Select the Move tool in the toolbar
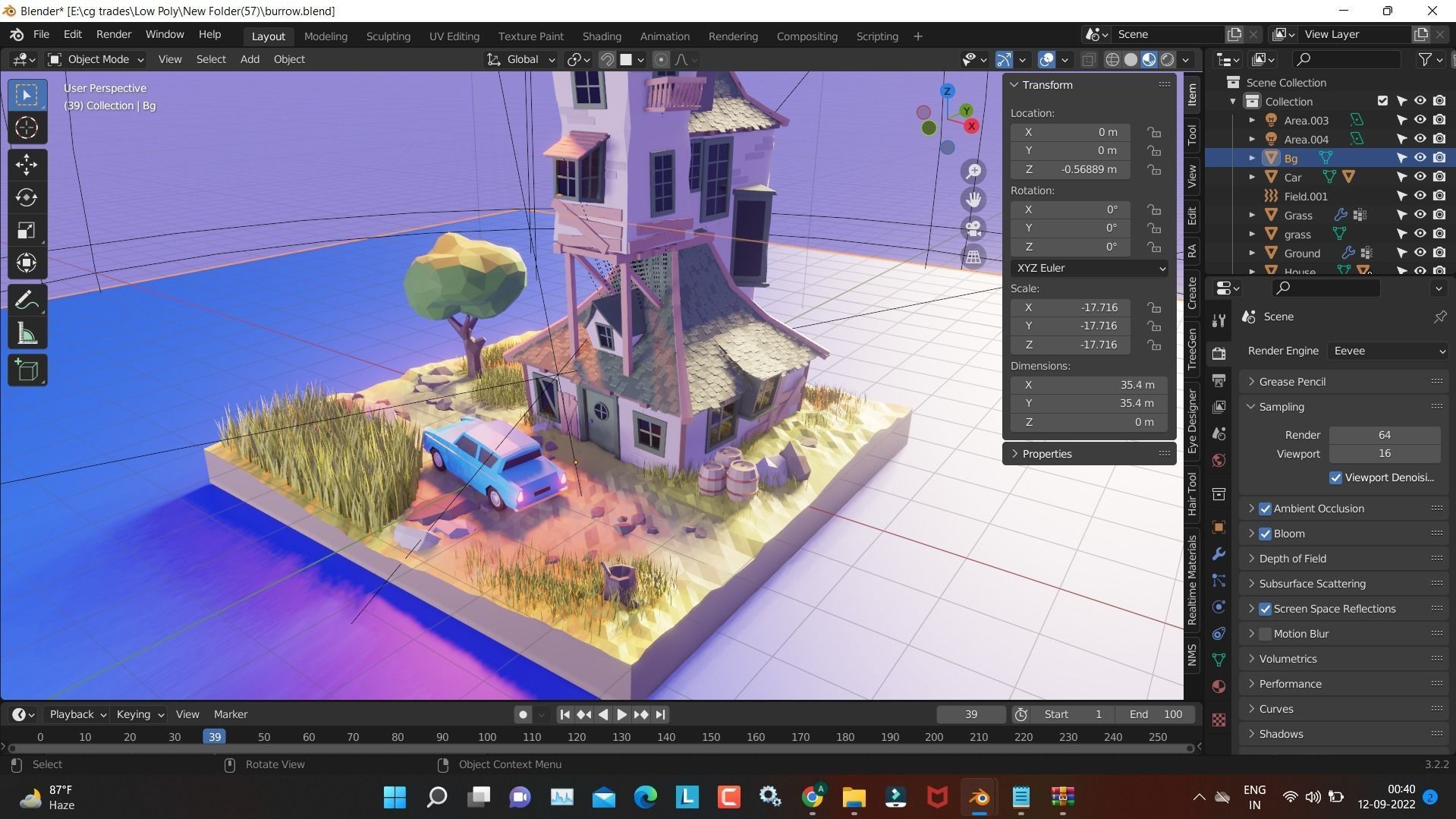Screen dimensions: 1456x819 [27, 164]
